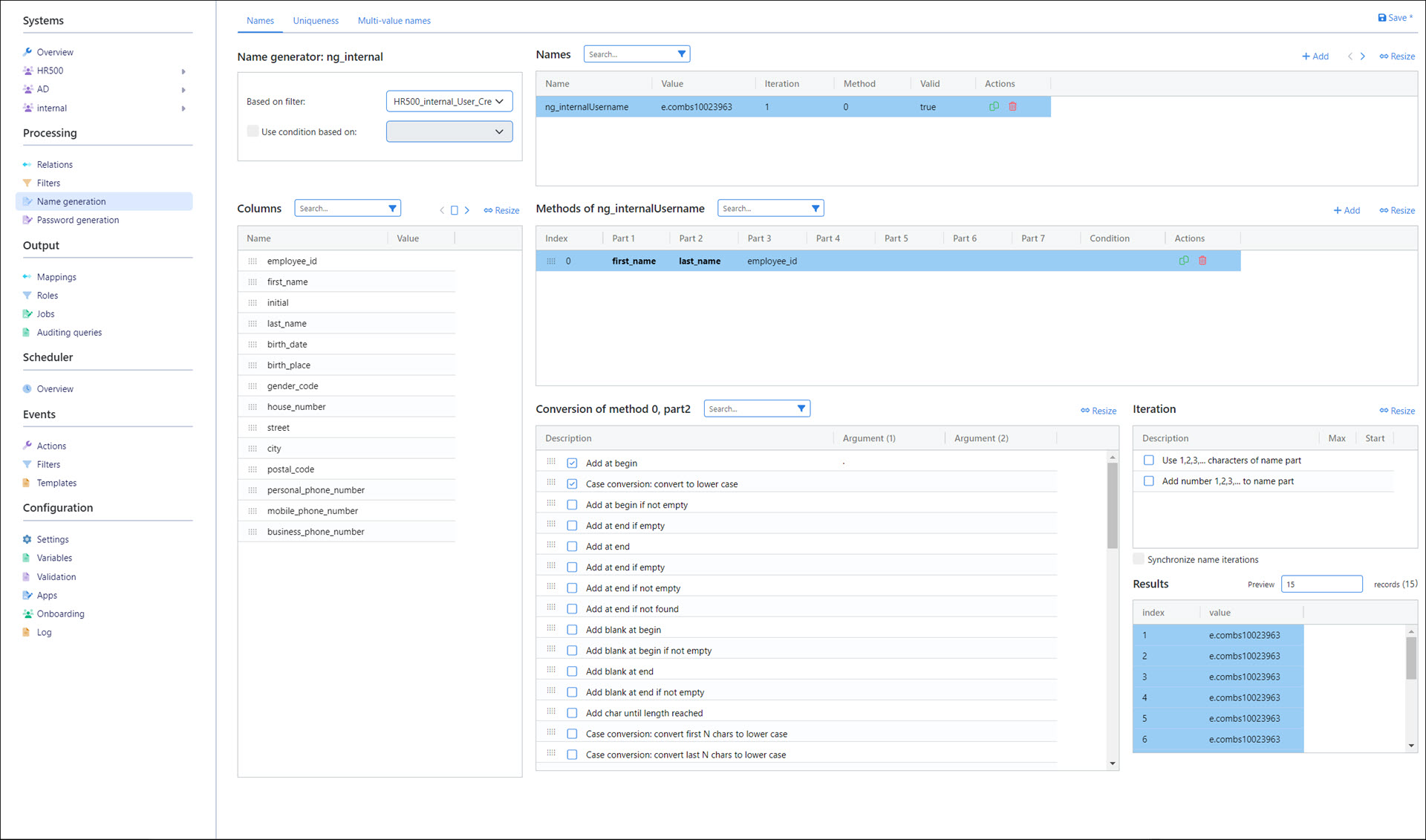Image resolution: width=1426 pixels, height=840 pixels.
Task: Click the Save icon
Action: 1382,18
